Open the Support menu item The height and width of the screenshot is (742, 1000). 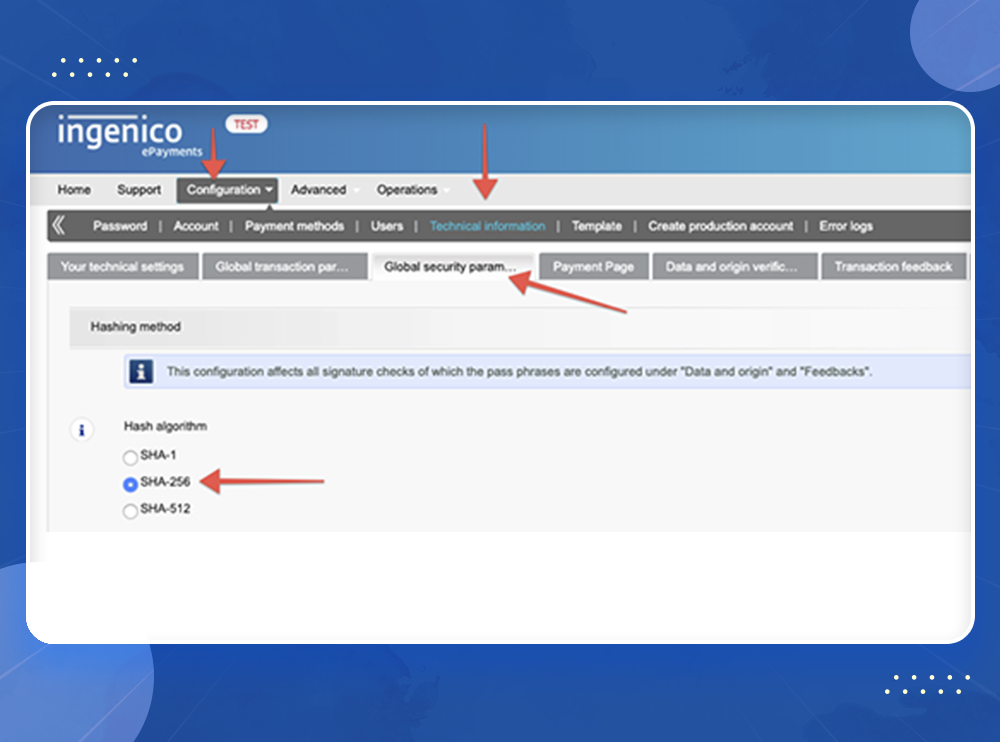139,190
